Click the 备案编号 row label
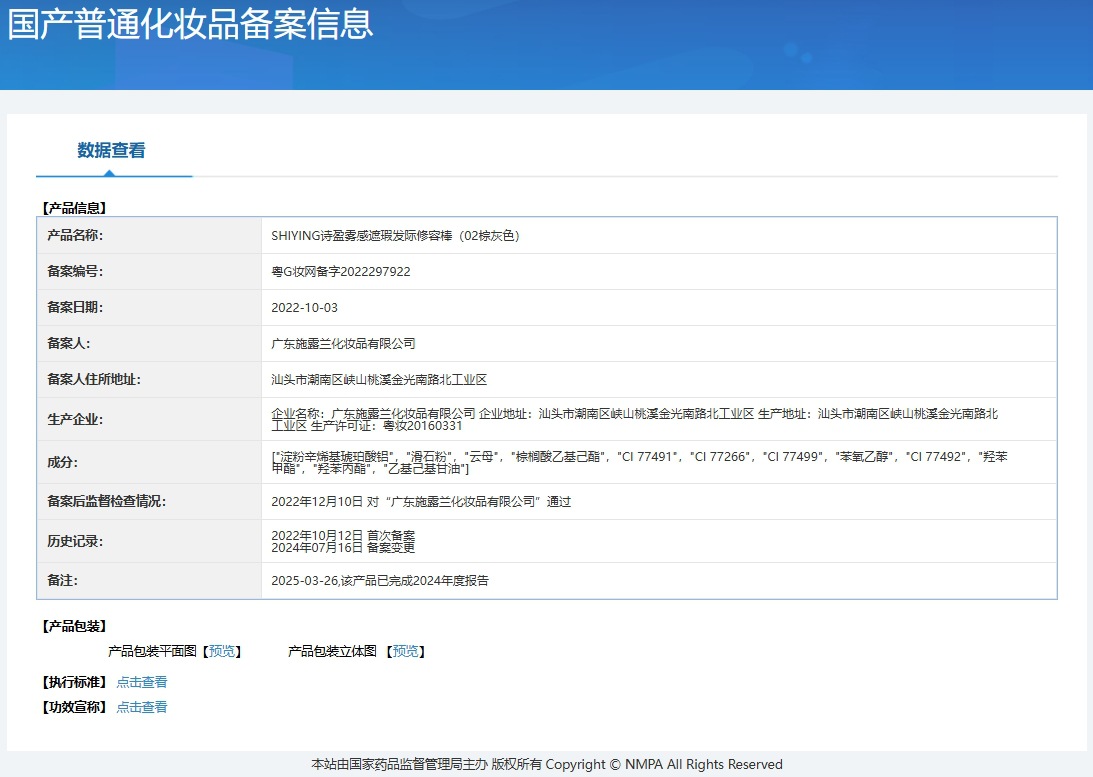 [75, 271]
